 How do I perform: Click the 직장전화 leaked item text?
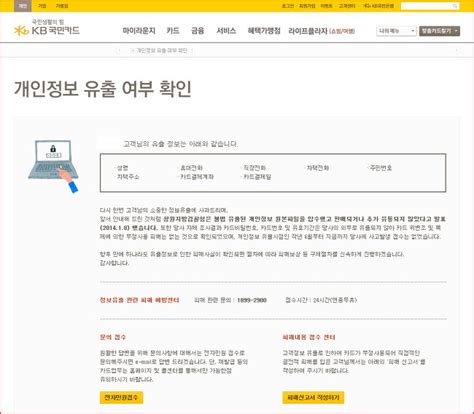click(254, 168)
